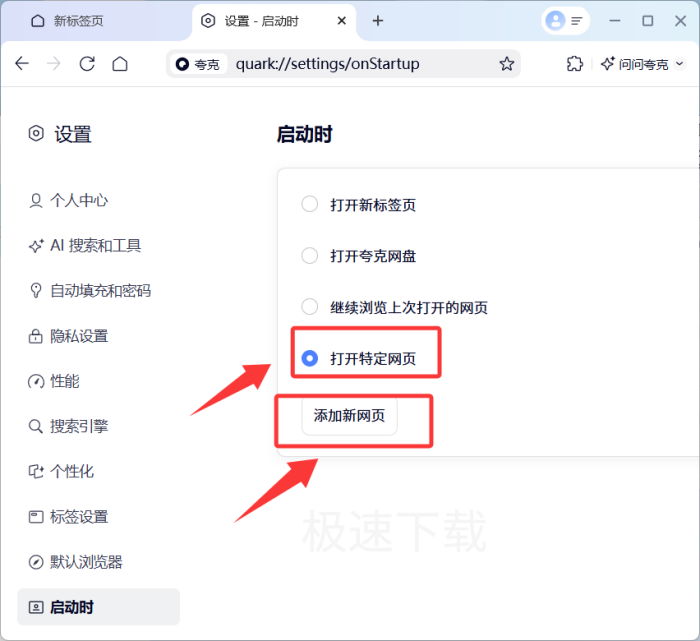
Task: Go to home page via house icon
Action: (x=120, y=64)
